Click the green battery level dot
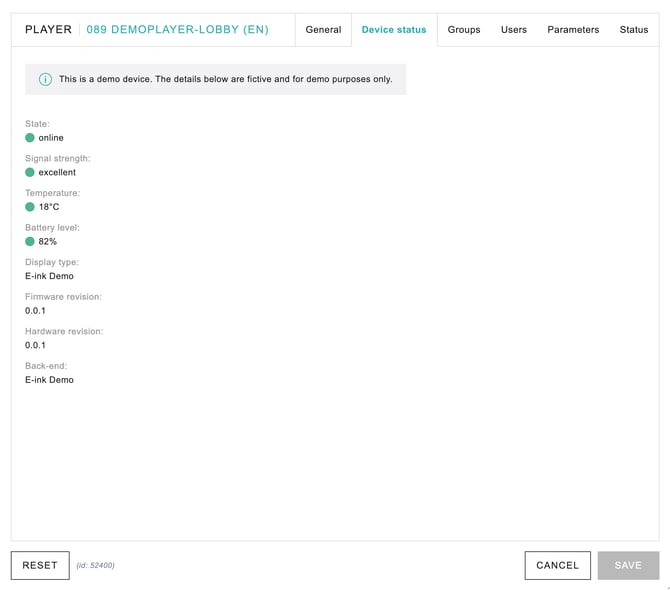Image resolution: width=670 pixels, height=590 pixels. pyautogui.click(x=30, y=241)
